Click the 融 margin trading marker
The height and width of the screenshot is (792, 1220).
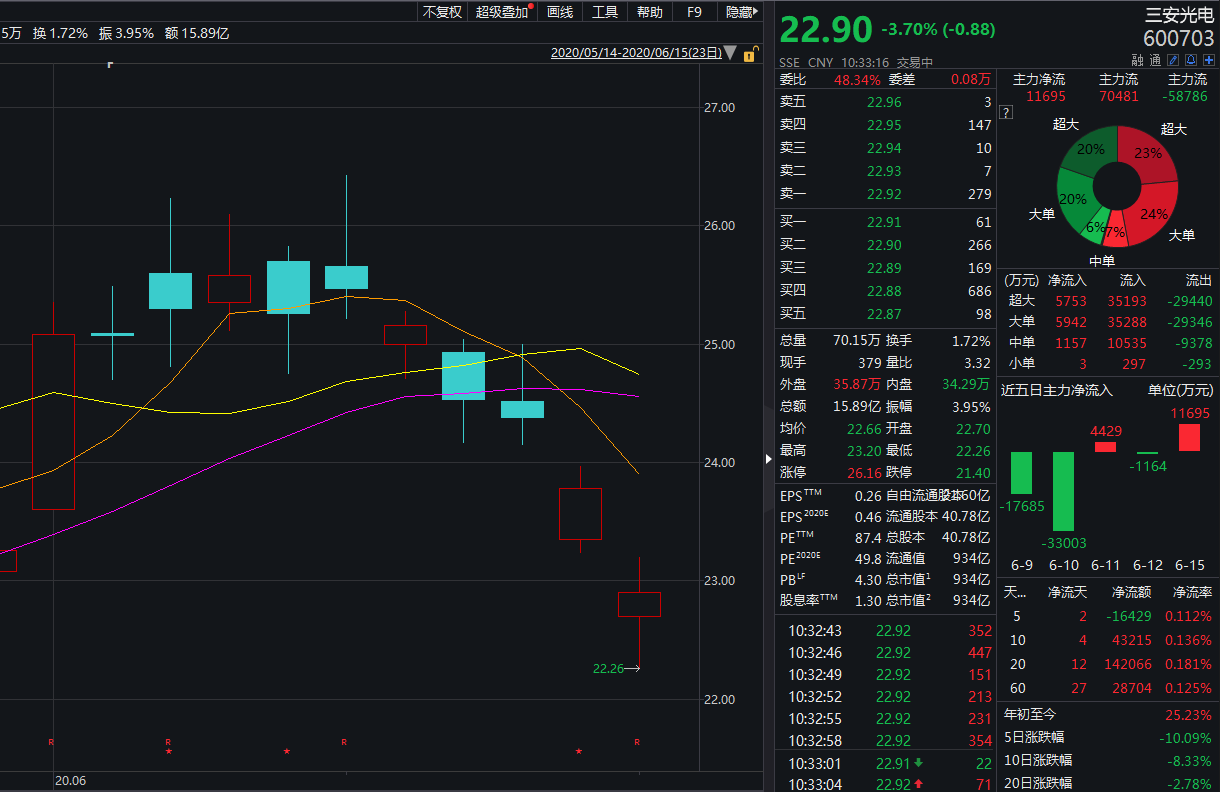(1138, 60)
